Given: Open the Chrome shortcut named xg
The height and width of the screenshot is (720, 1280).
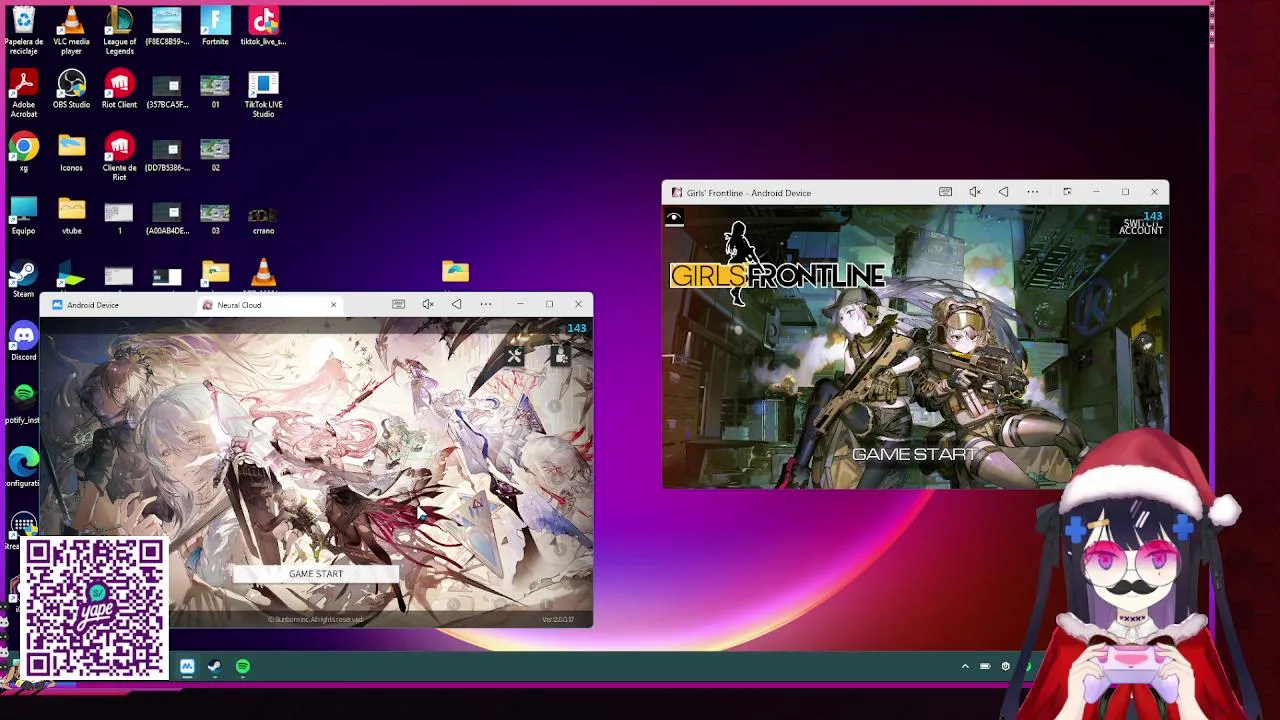Looking at the screenshot, I should [x=24, y=153].
